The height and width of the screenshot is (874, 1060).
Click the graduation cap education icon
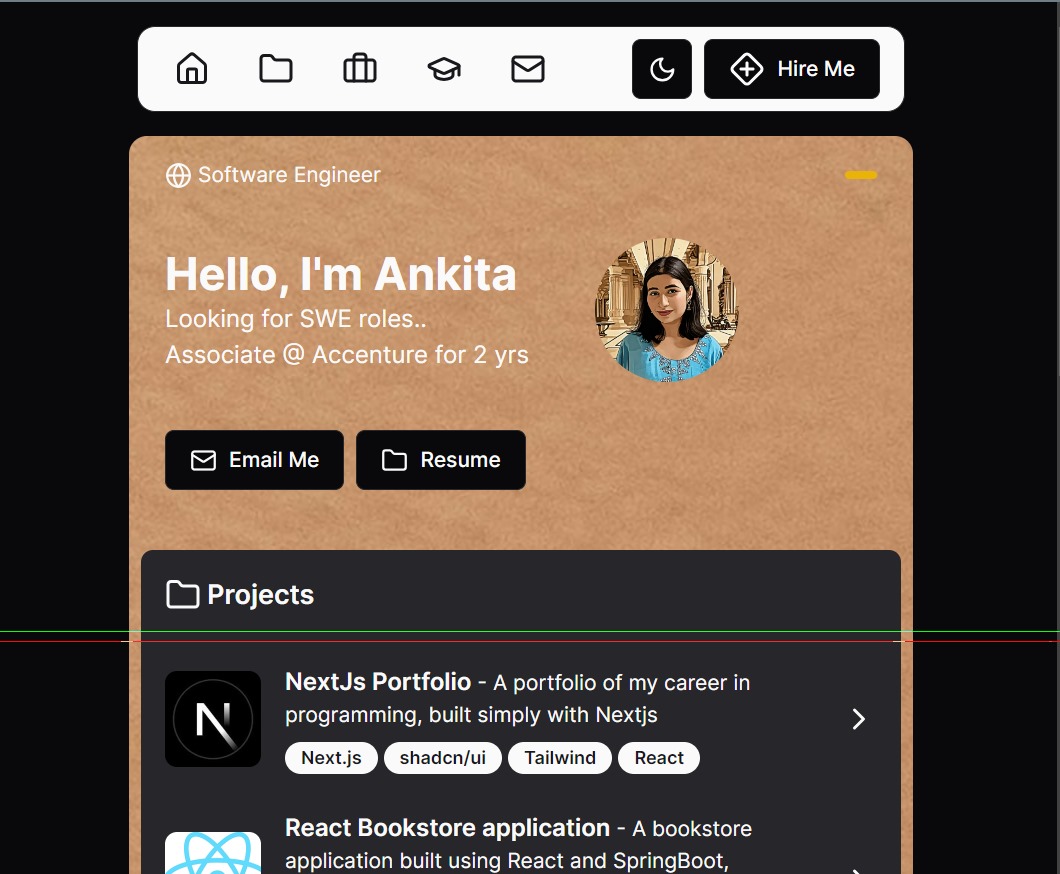pyautogui.click(x=443, y=68)
